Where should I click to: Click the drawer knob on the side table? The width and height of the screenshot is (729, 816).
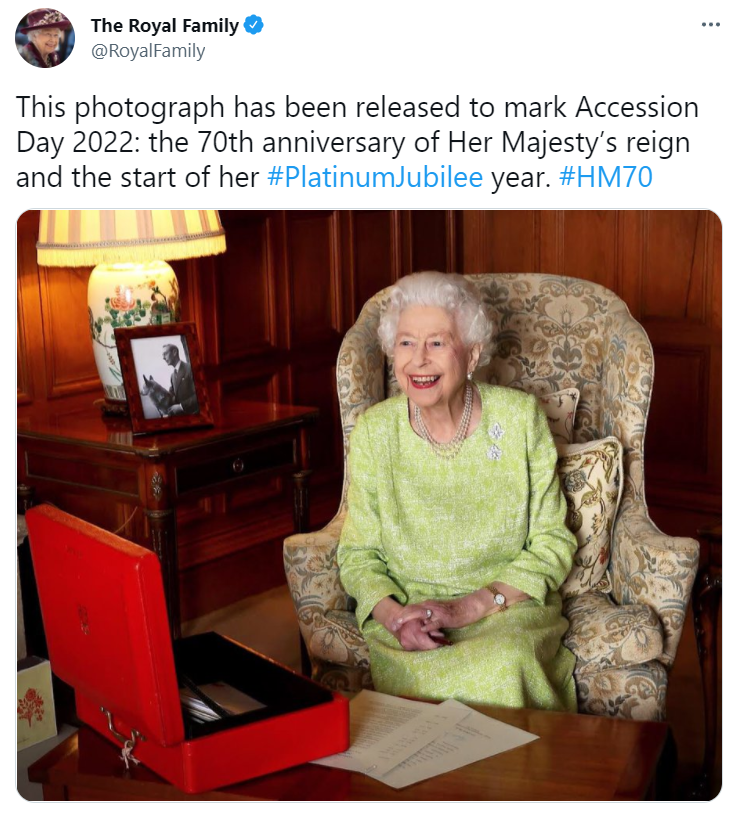238,465
